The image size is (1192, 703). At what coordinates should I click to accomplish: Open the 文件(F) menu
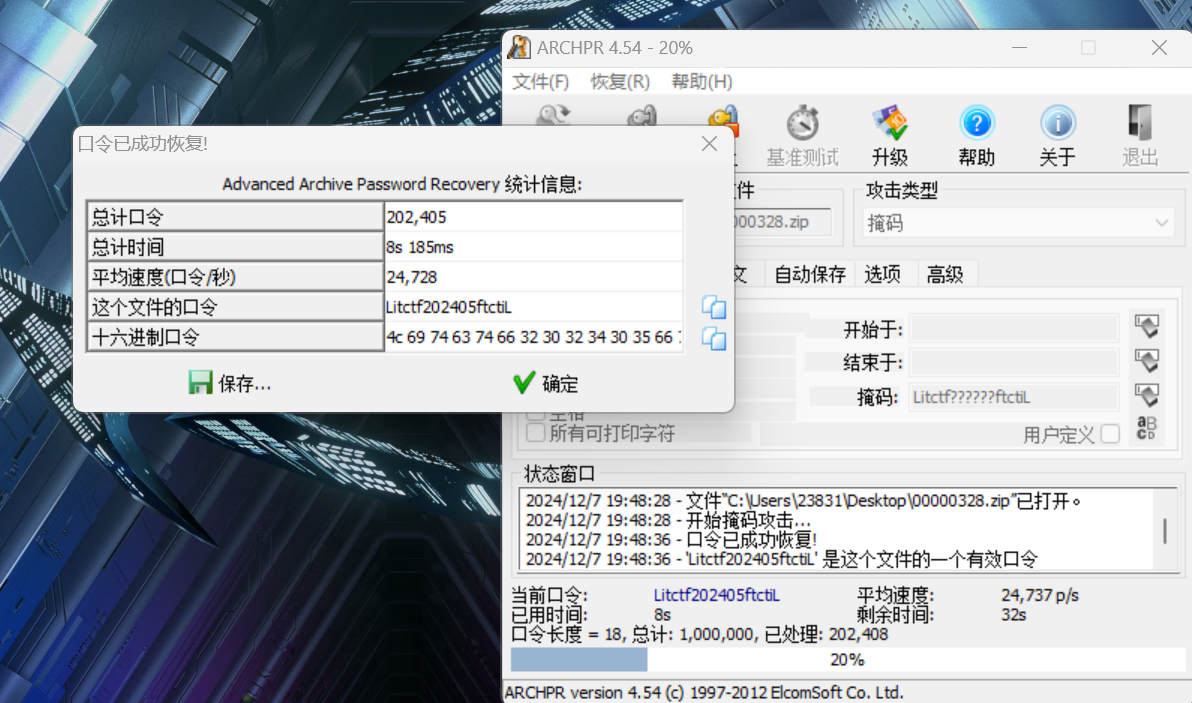point(541,81)
